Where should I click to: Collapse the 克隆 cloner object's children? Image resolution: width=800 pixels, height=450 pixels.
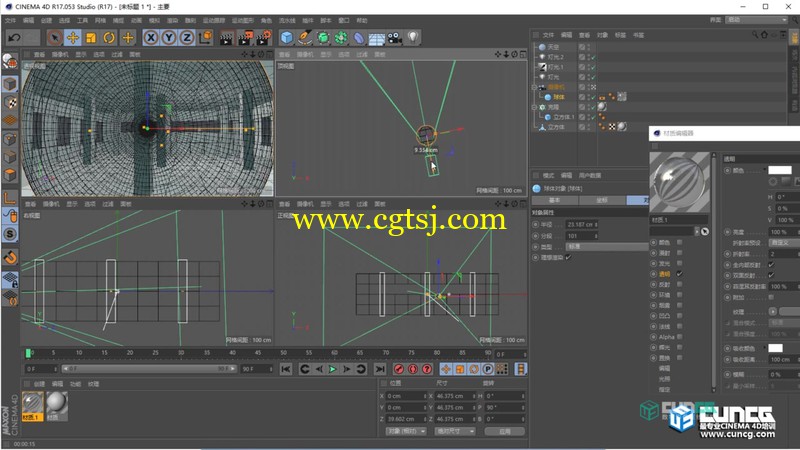pyautogui.click(x=535, y=107)
